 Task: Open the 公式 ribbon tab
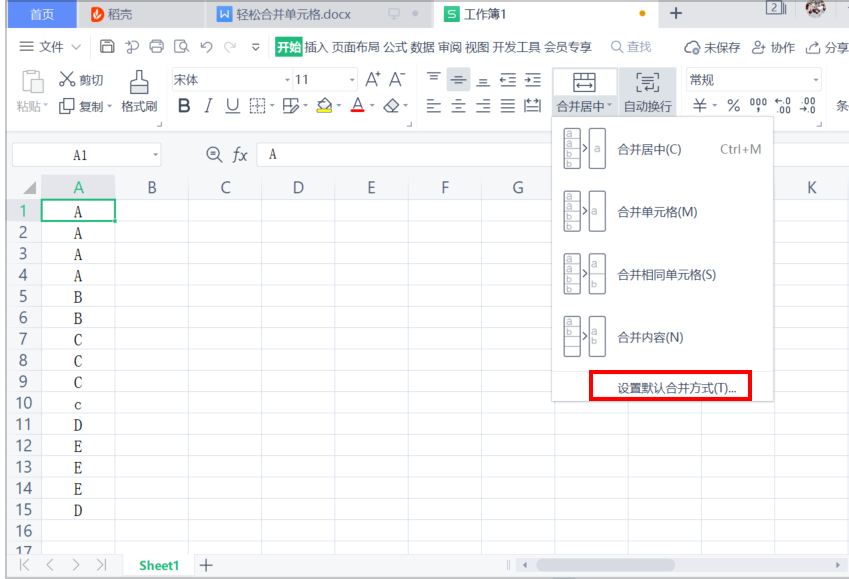click(x=395, y=47)
